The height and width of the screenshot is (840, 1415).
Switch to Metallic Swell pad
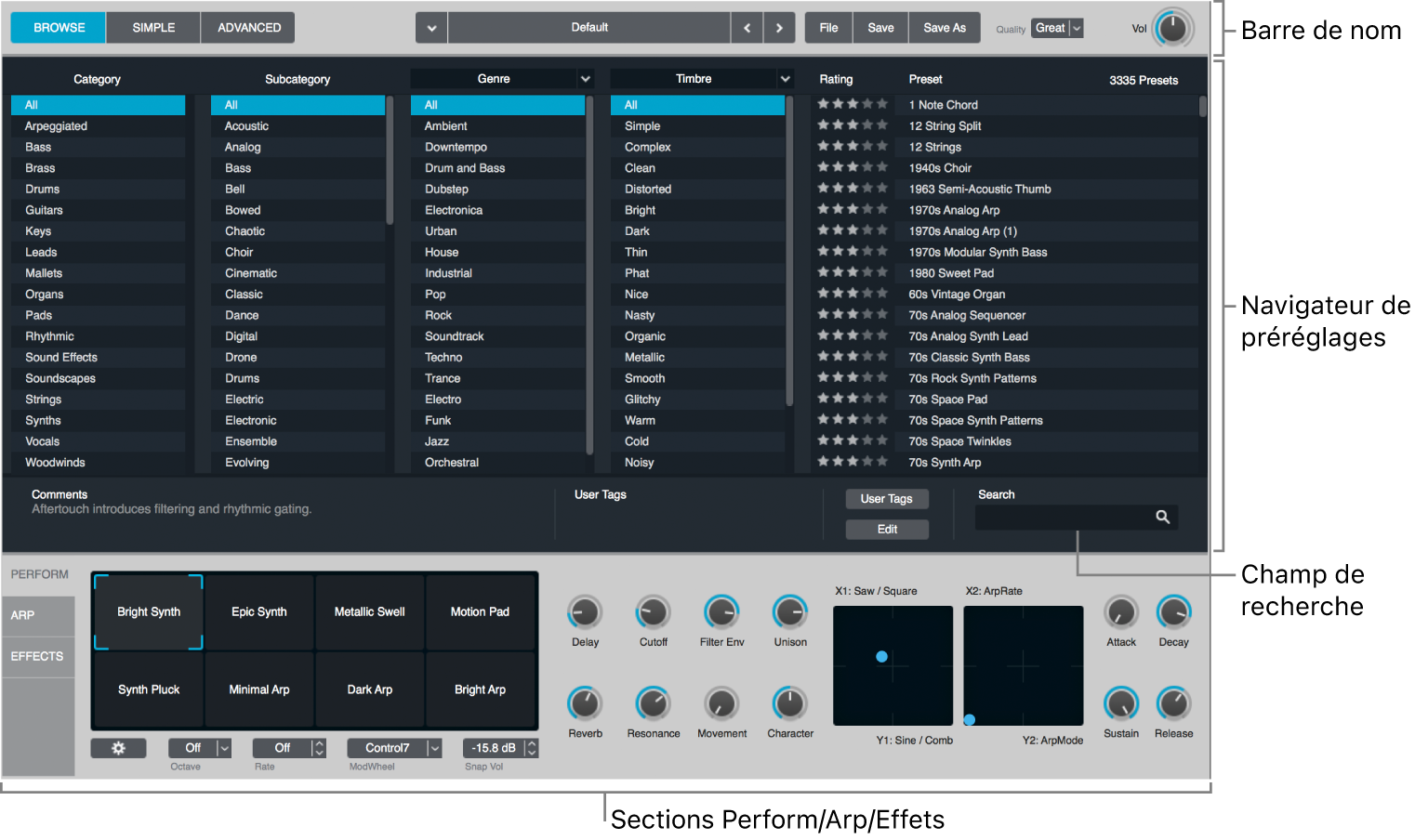pos(370,612)
